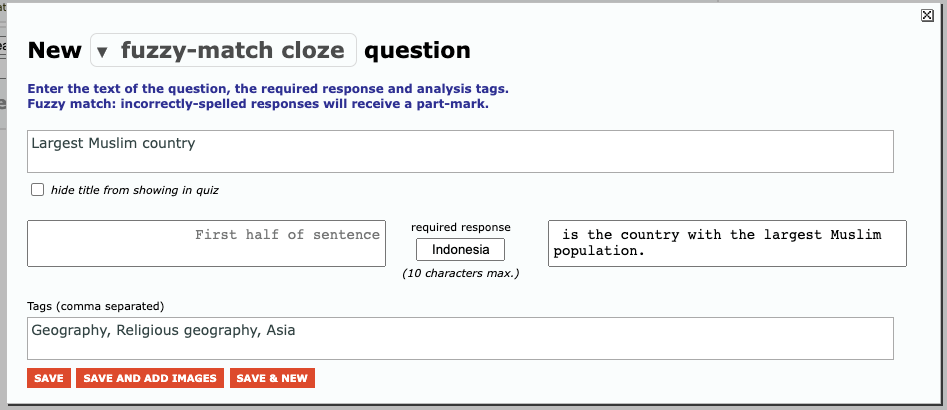The image size is (947, 410).
Task: Close the new question dialog
Action: pyautogui.click(x=926, y=15)
